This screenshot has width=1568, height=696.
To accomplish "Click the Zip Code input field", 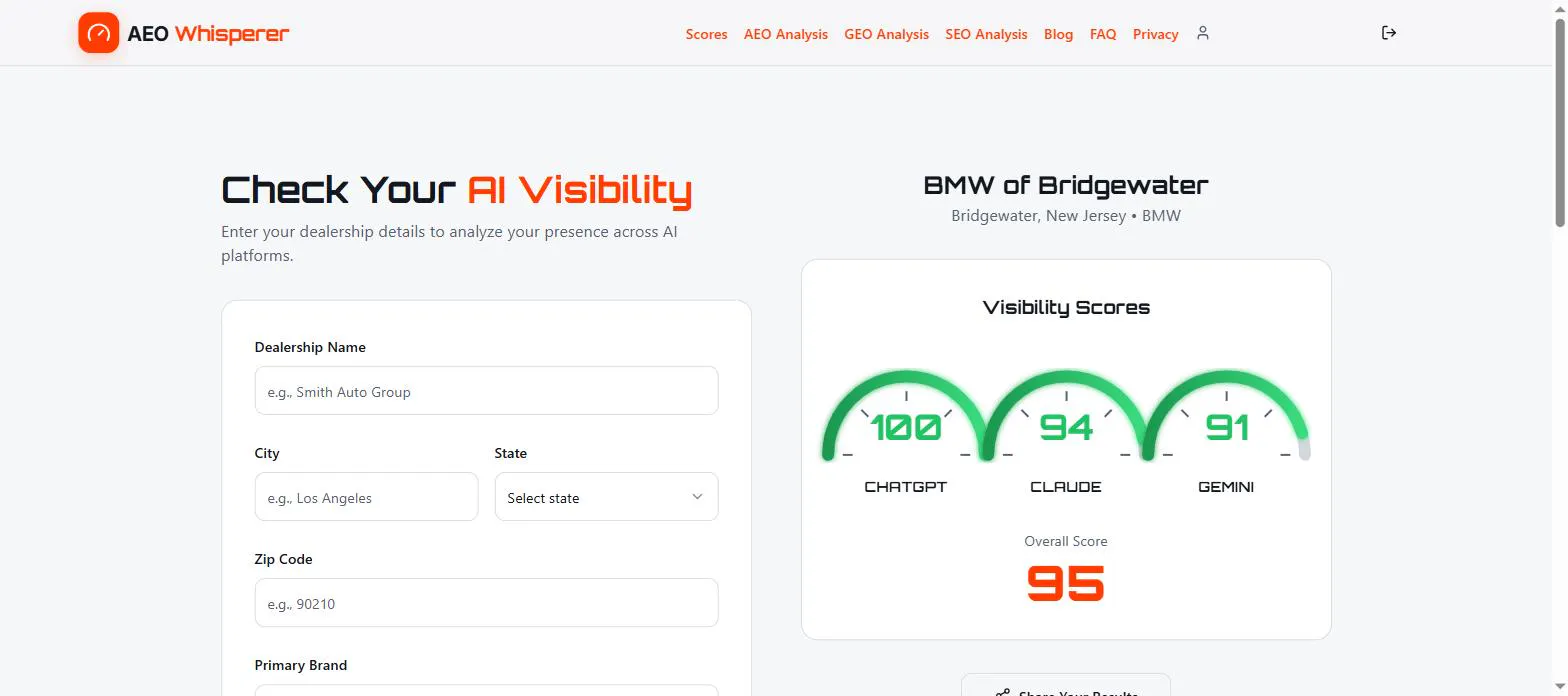I will point(486,603).
